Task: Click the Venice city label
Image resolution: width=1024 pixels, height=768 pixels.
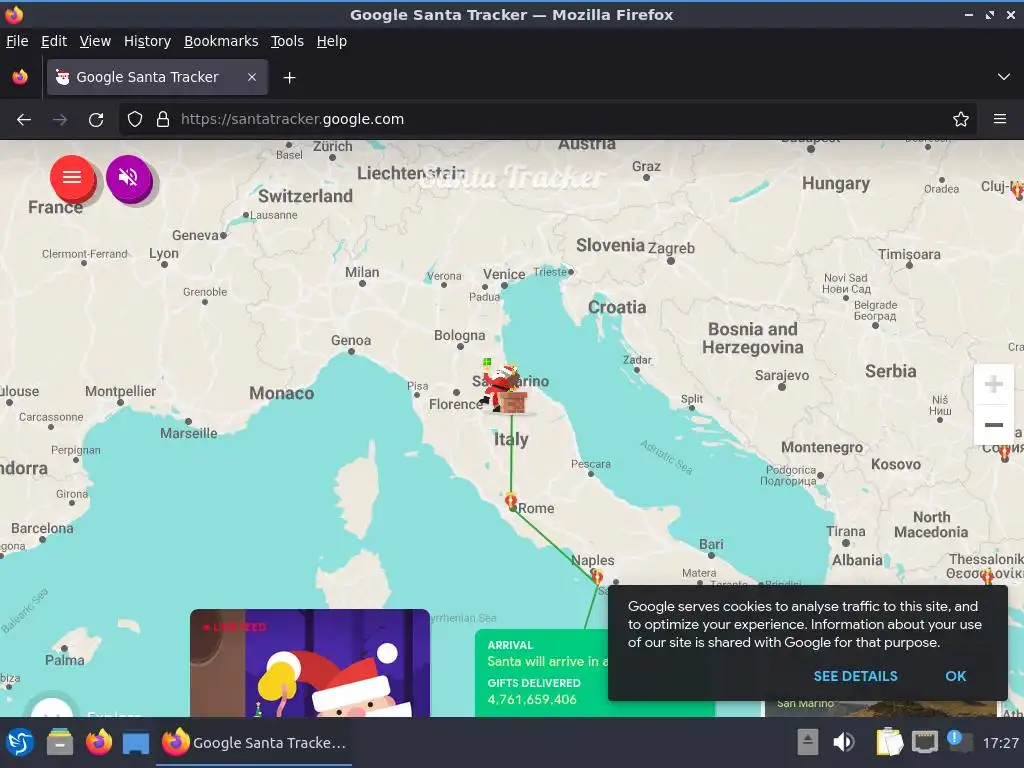Action: pos(504,274)
